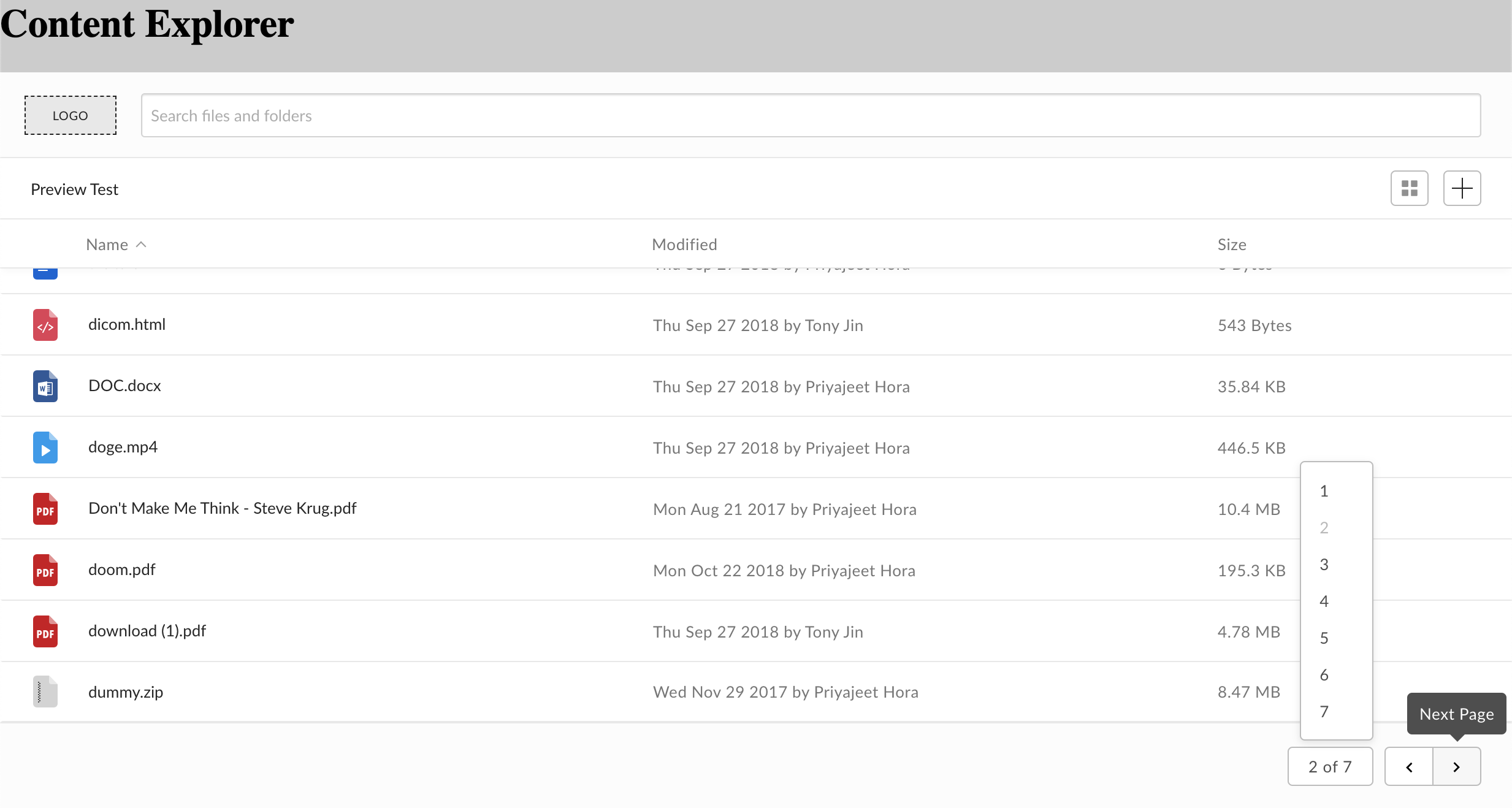Screen dimensions: 1512x808
Task: Go to the next page
Action: (x=1457, y=767)
